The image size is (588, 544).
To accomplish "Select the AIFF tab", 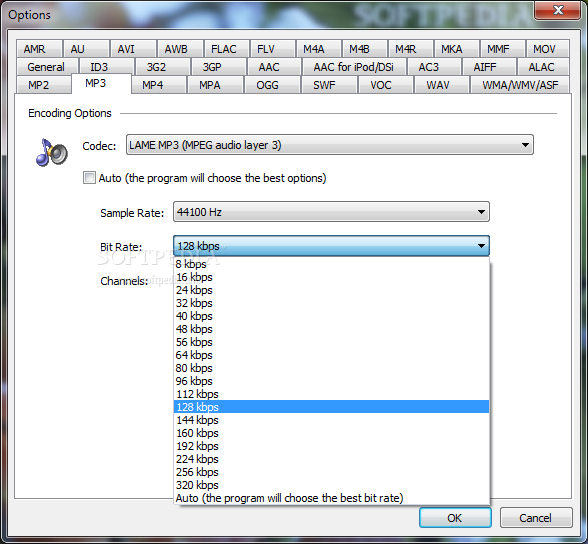I will (489, 67).
